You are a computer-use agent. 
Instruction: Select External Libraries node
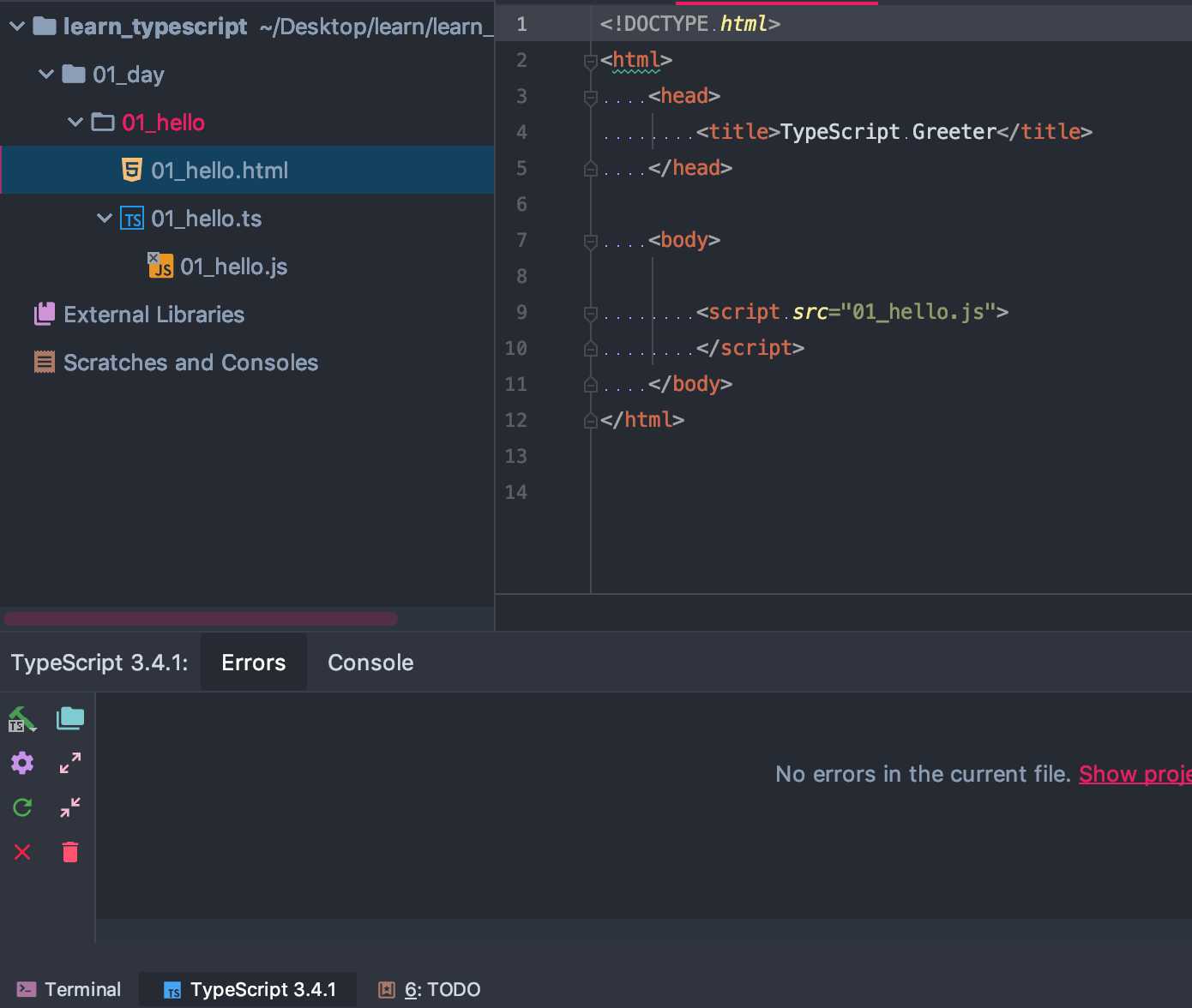154,315
